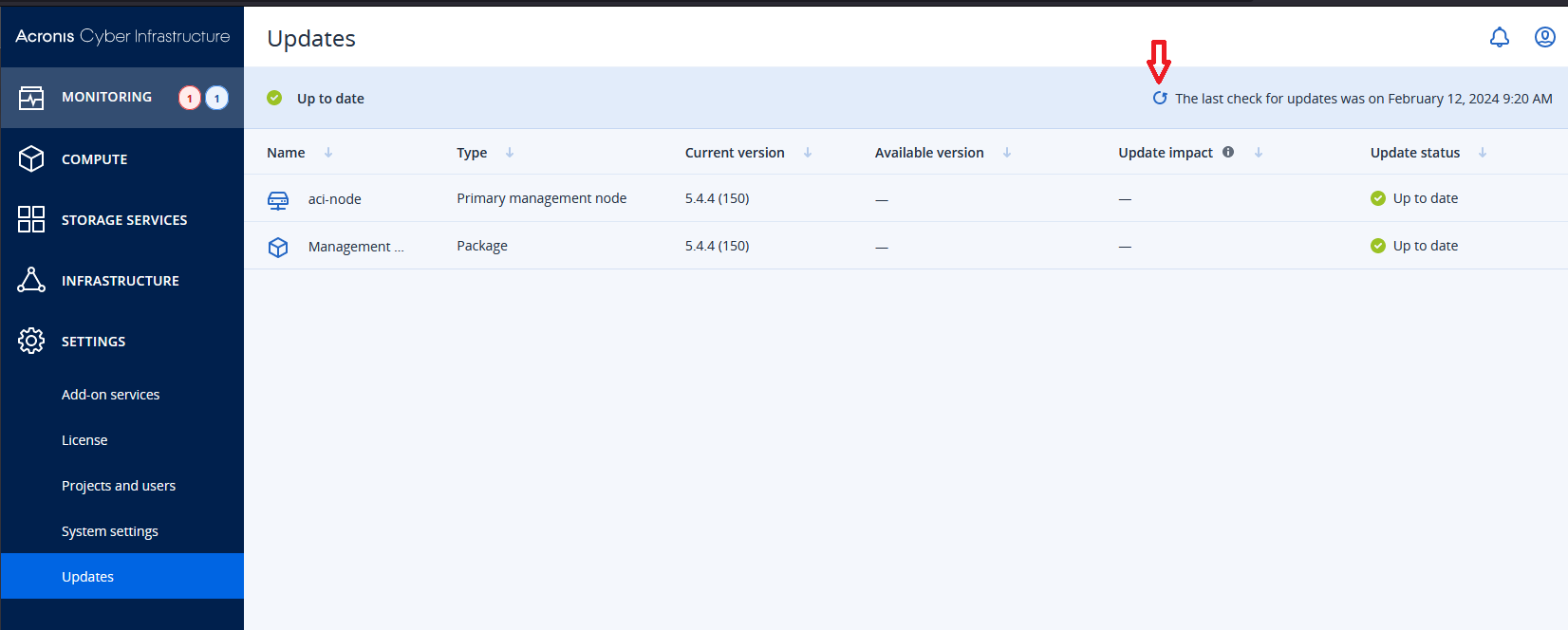The height and width of the screenshot is (630, 1568).
Task: Select the aci-node row name
Action: pos(334,199)
